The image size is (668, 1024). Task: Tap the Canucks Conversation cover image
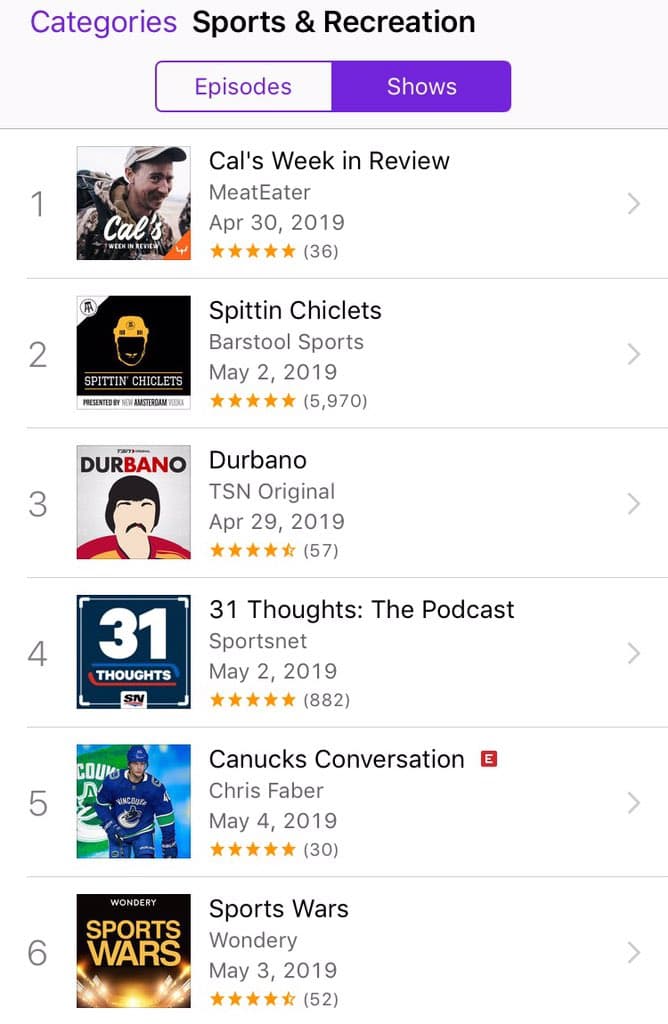[133, 801]
